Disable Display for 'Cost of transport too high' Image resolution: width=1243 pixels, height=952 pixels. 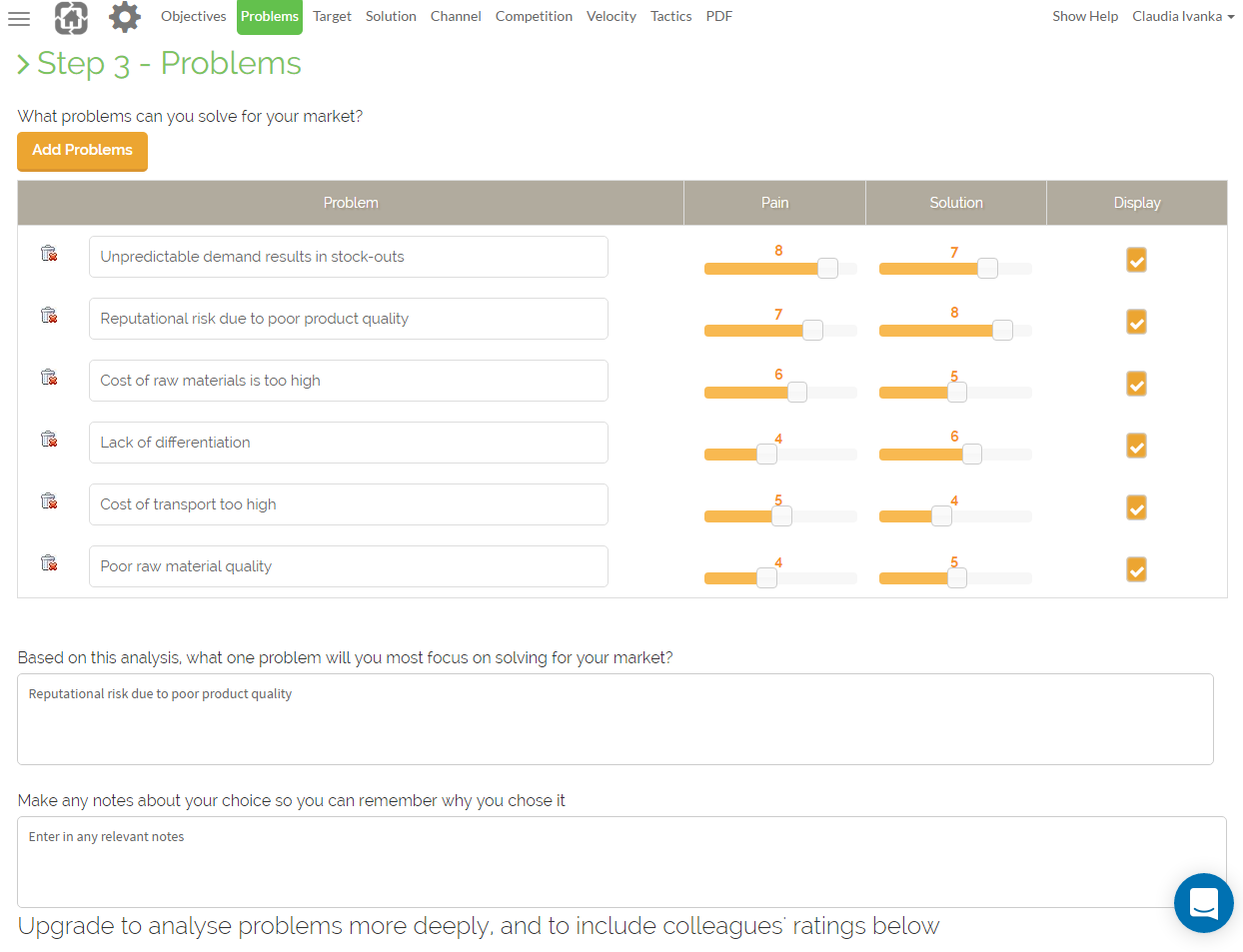(1136, 507)
